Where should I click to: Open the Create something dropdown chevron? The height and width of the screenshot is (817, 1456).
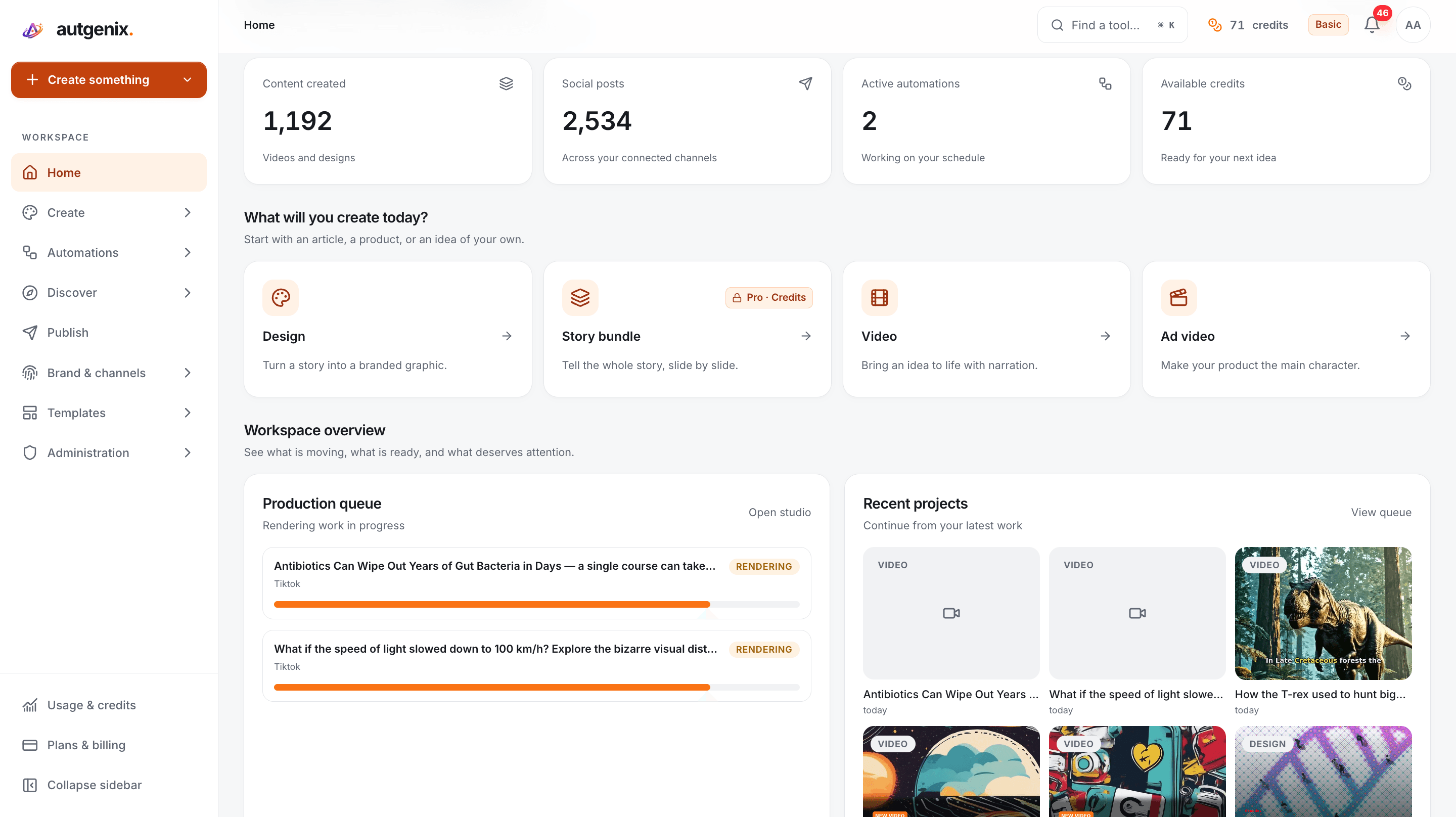click(187, 80)
